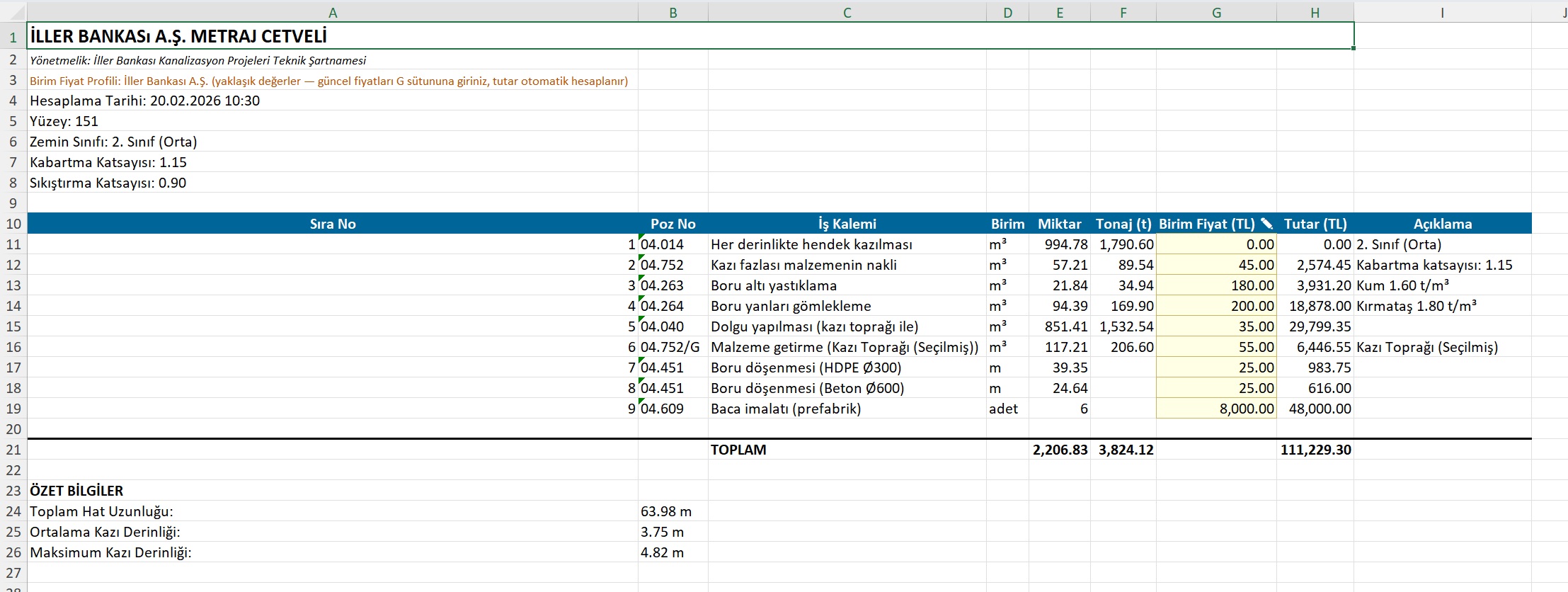1568x592 pixels.
Task: Select note cell Kabartma katsayısı: 1.15
Action: tap(1442, 265)
